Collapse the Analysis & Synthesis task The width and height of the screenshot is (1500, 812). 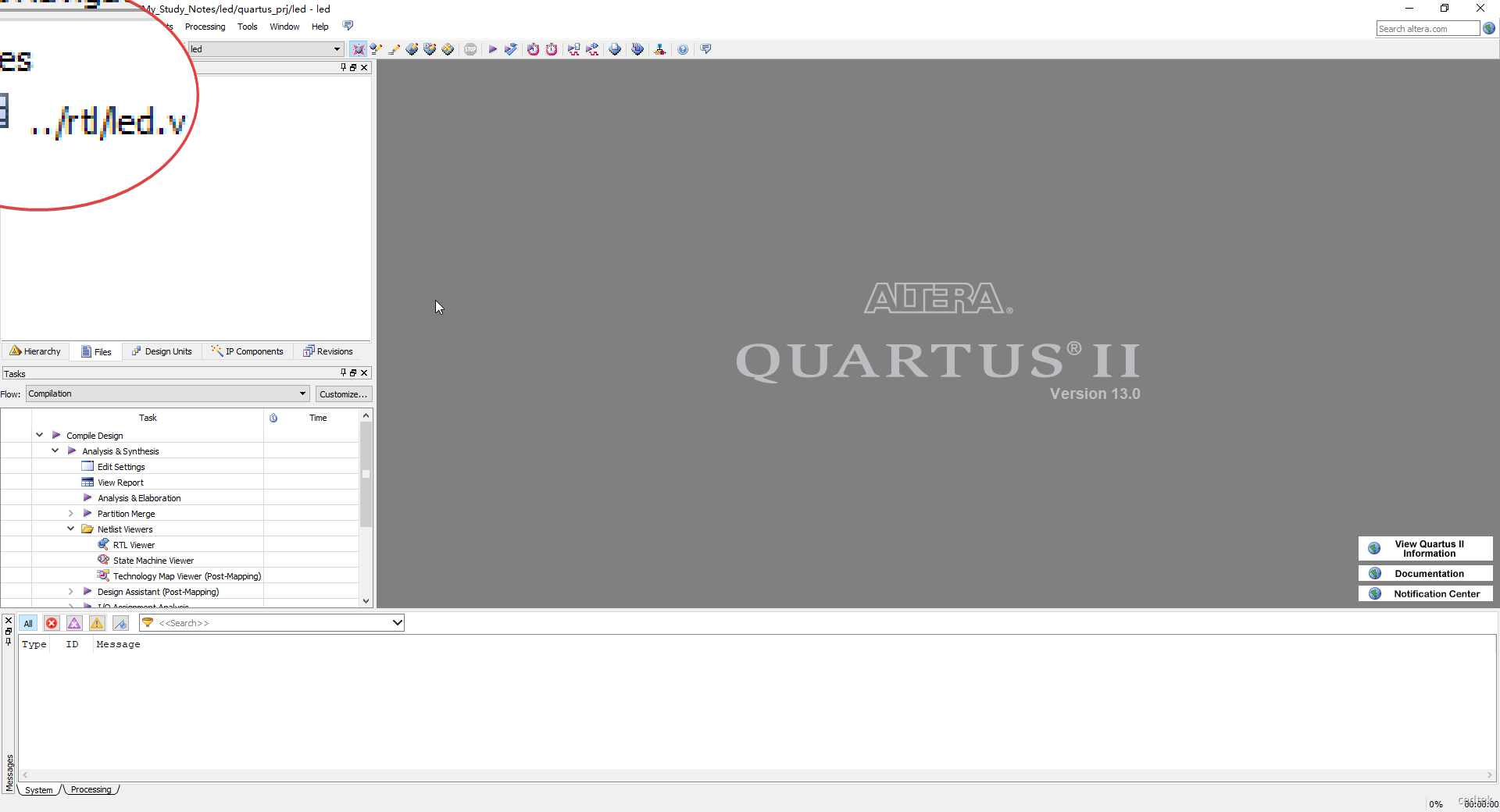[55, 451]
